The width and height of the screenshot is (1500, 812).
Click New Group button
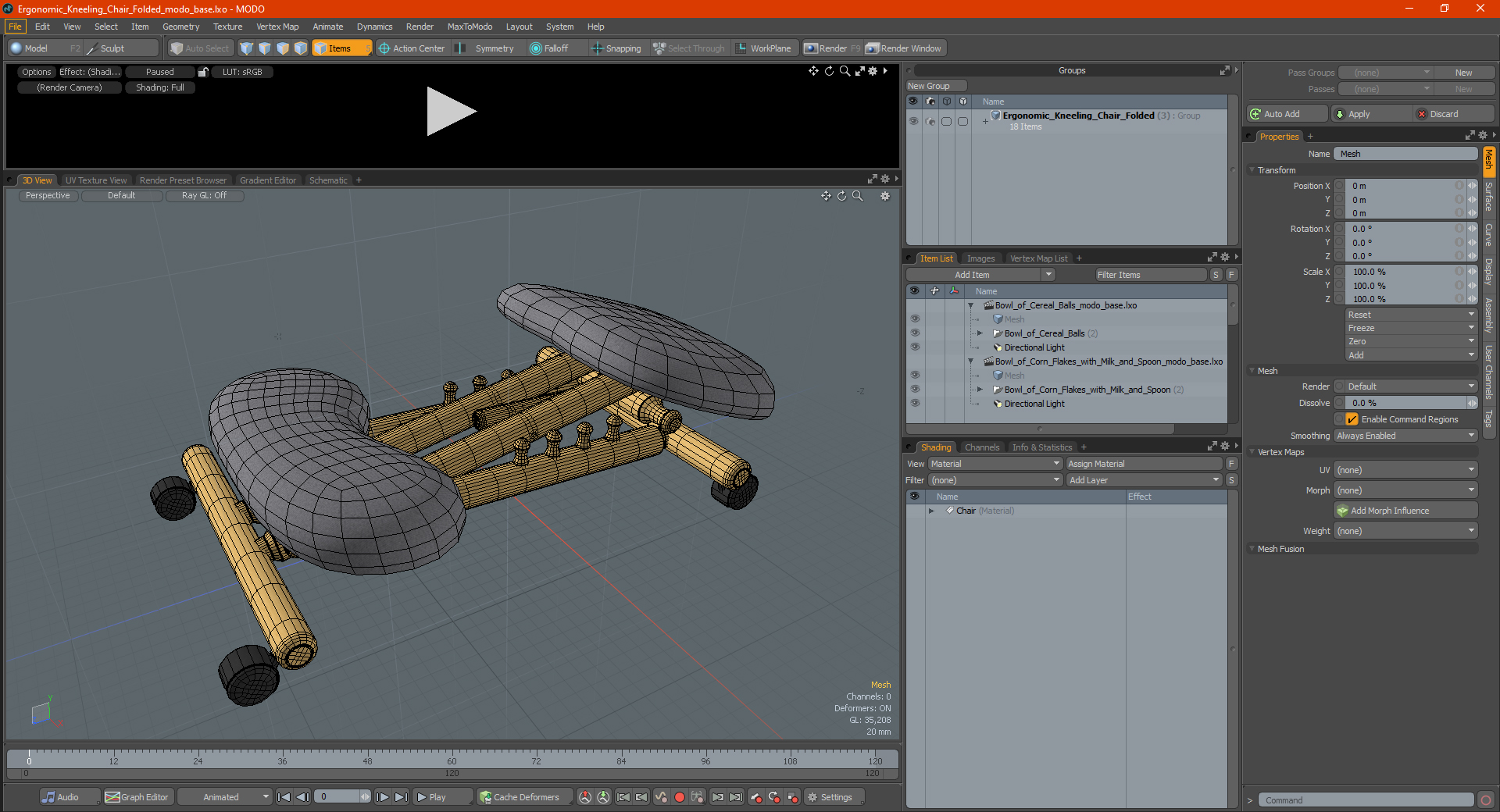pyautogui.click(x=936, y=86)
